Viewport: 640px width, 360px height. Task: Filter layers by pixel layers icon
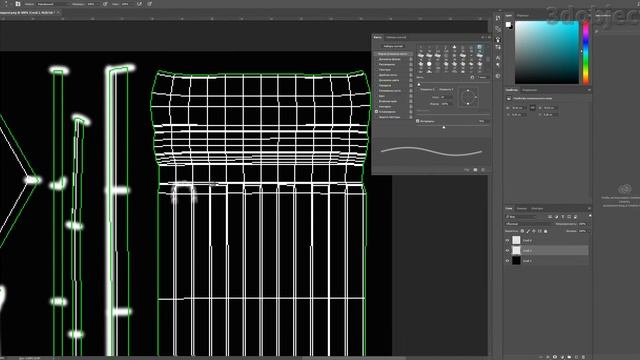(x=550, y=217)
